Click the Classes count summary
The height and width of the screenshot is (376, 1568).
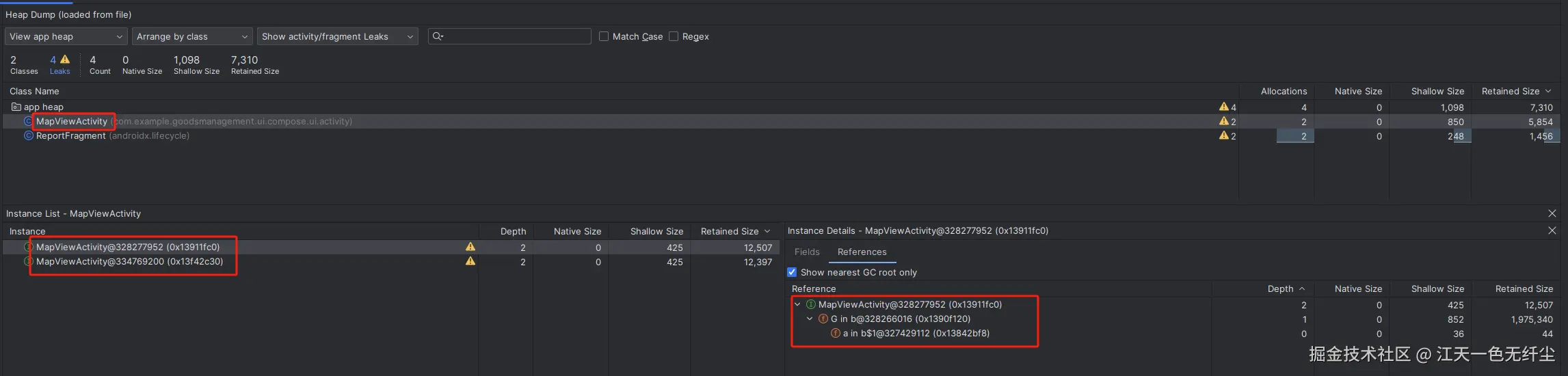pyautogui.click(x=24, y=65)
